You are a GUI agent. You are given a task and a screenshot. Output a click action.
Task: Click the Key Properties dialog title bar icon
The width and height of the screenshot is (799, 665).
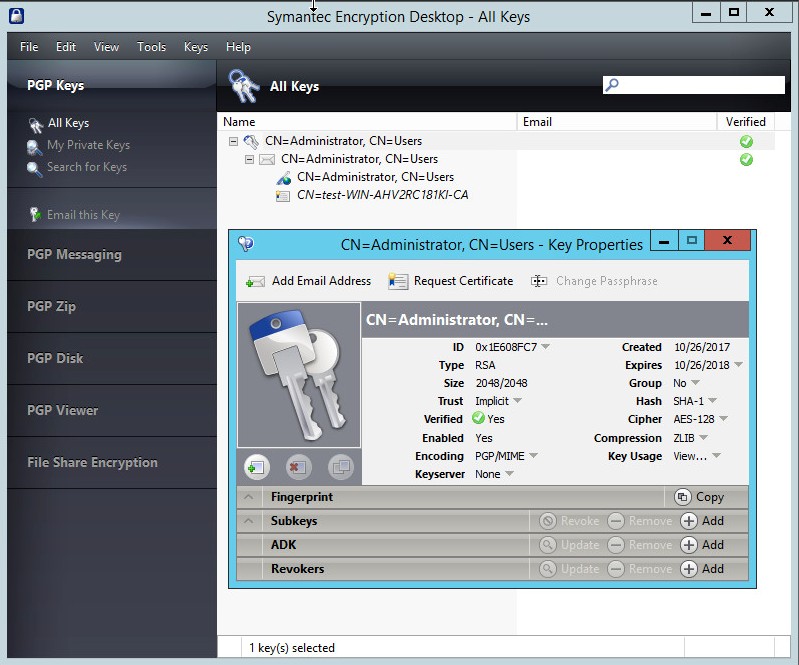click(246, 244)
